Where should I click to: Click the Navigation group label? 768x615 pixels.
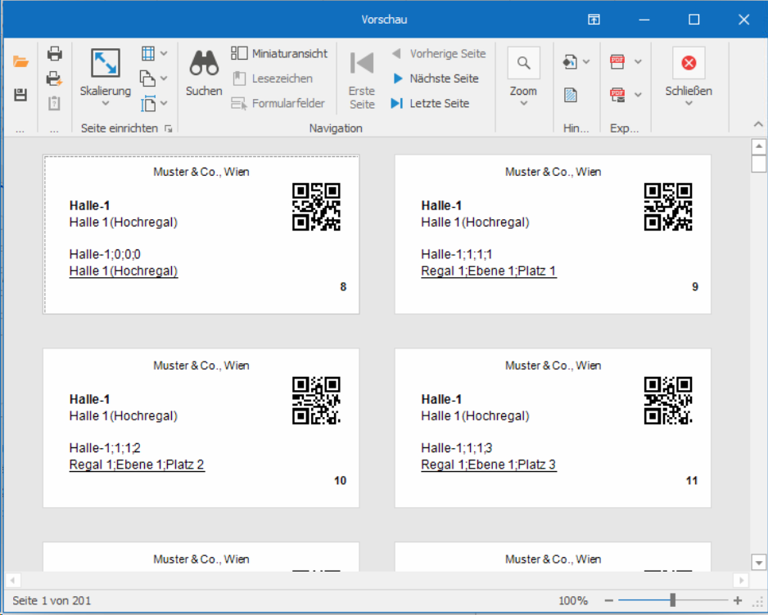coord(336,128)
